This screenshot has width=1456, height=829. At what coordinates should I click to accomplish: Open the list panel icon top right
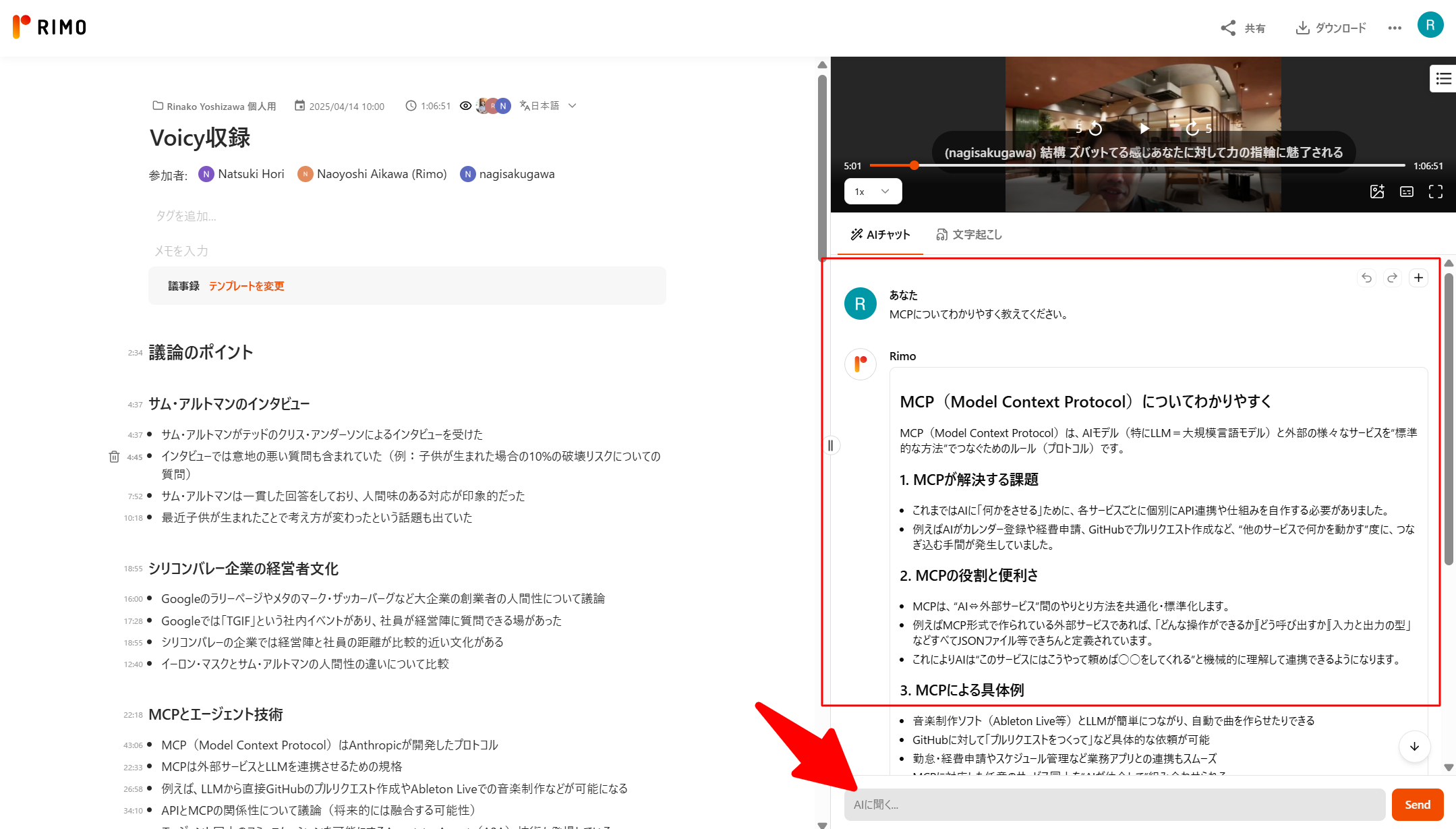coord(1443,79)
